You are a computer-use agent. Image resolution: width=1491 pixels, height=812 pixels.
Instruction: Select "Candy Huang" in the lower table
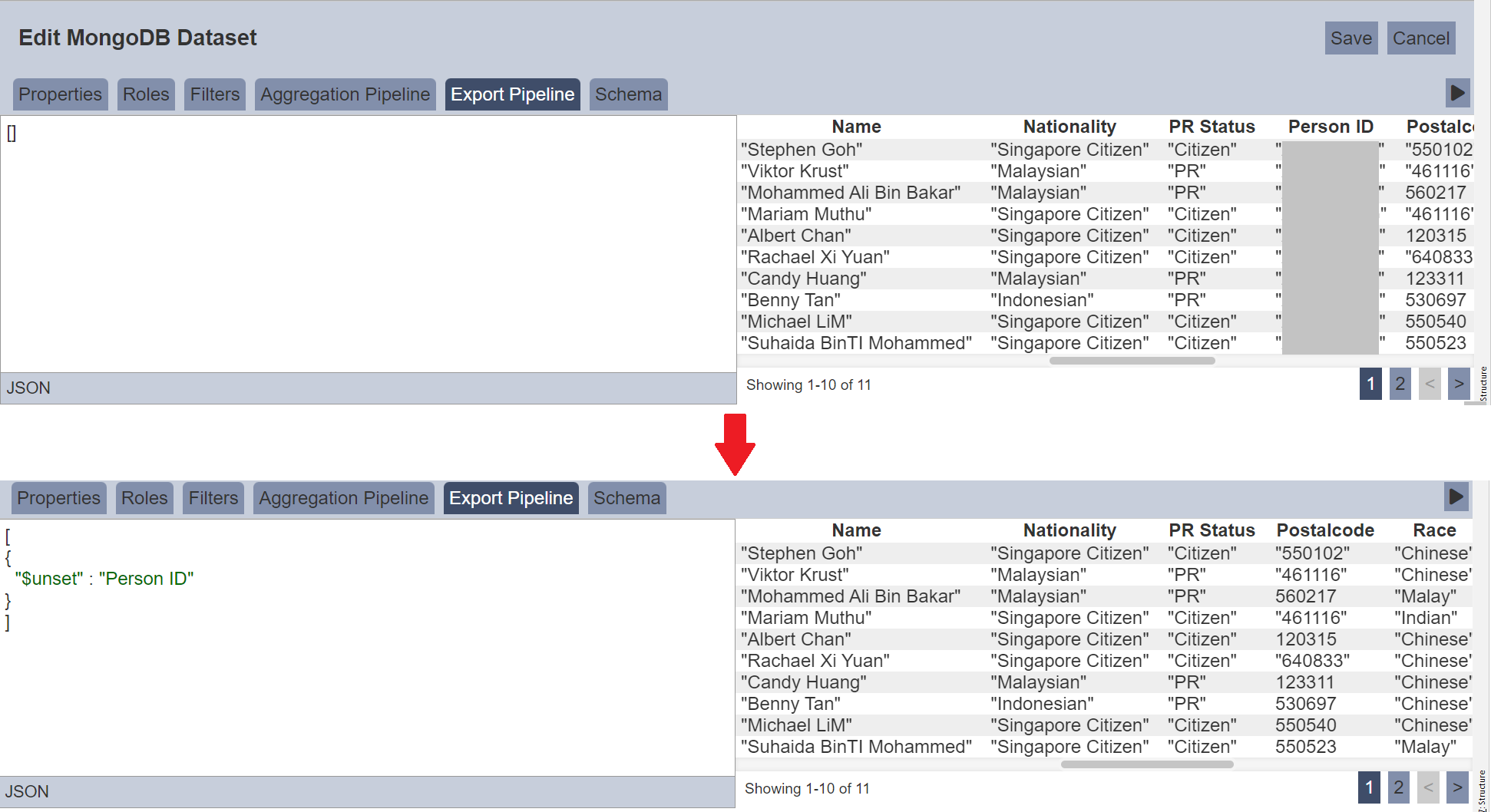(804, 682)
